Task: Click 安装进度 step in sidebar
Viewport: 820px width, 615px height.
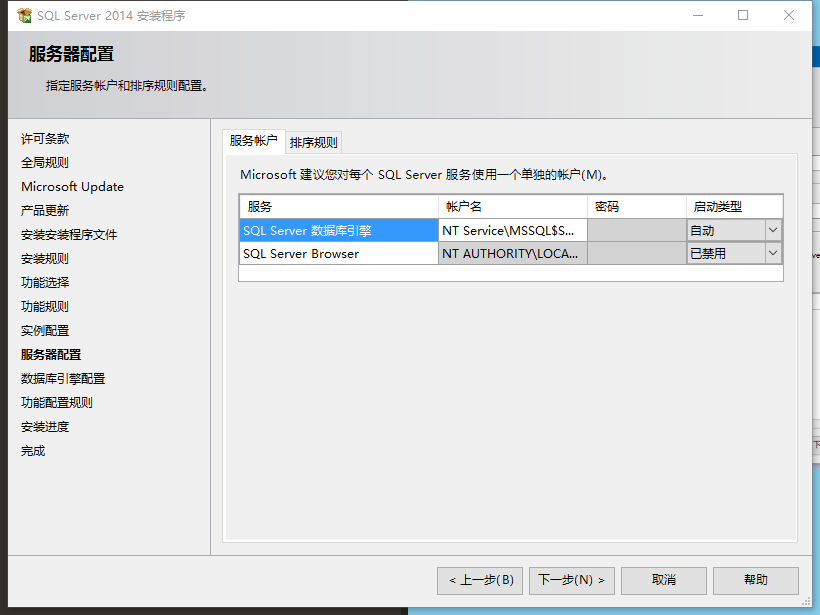Action: (45, 427)
